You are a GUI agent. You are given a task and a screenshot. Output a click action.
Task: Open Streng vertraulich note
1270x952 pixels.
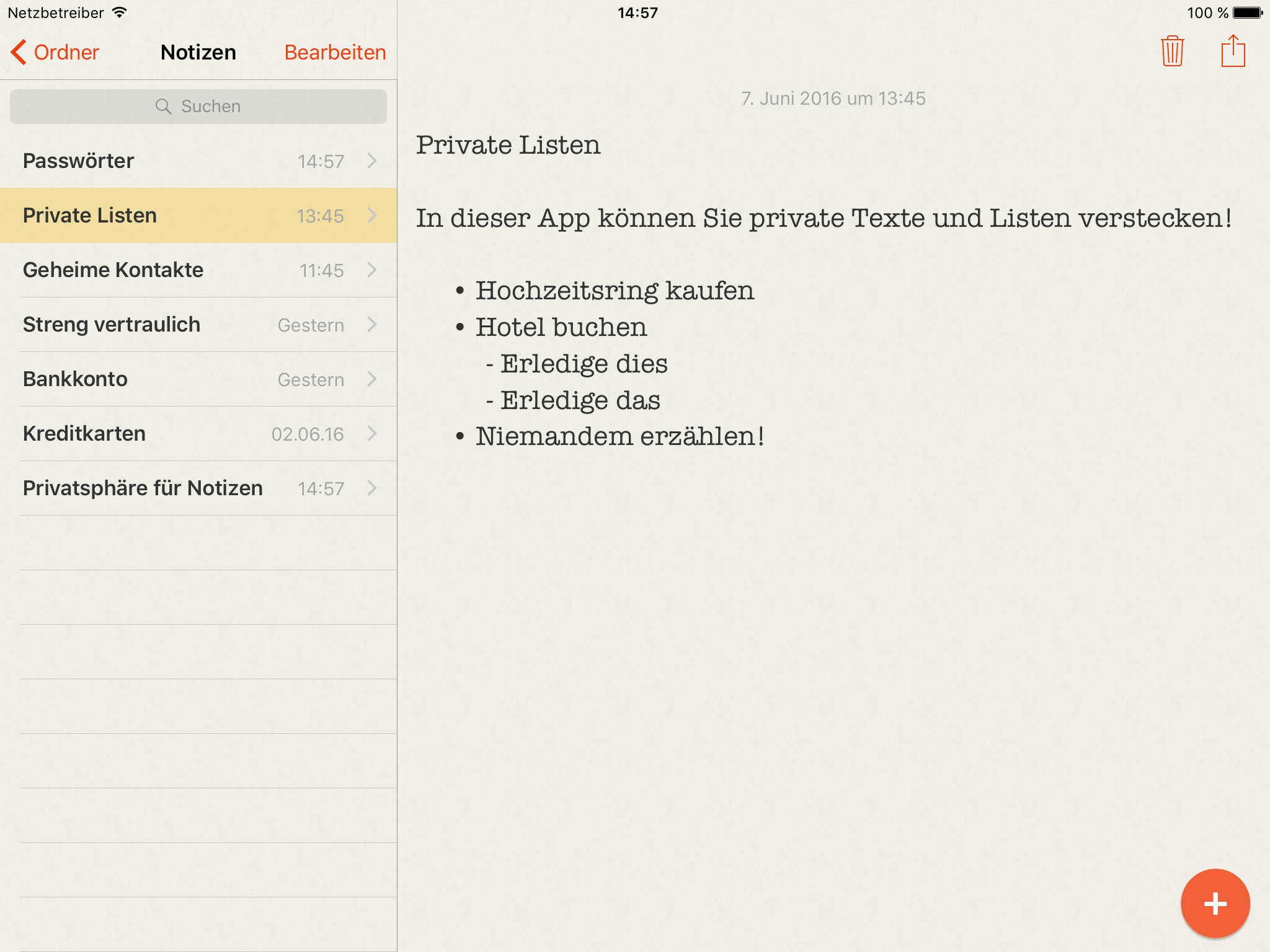coord(112,325)
